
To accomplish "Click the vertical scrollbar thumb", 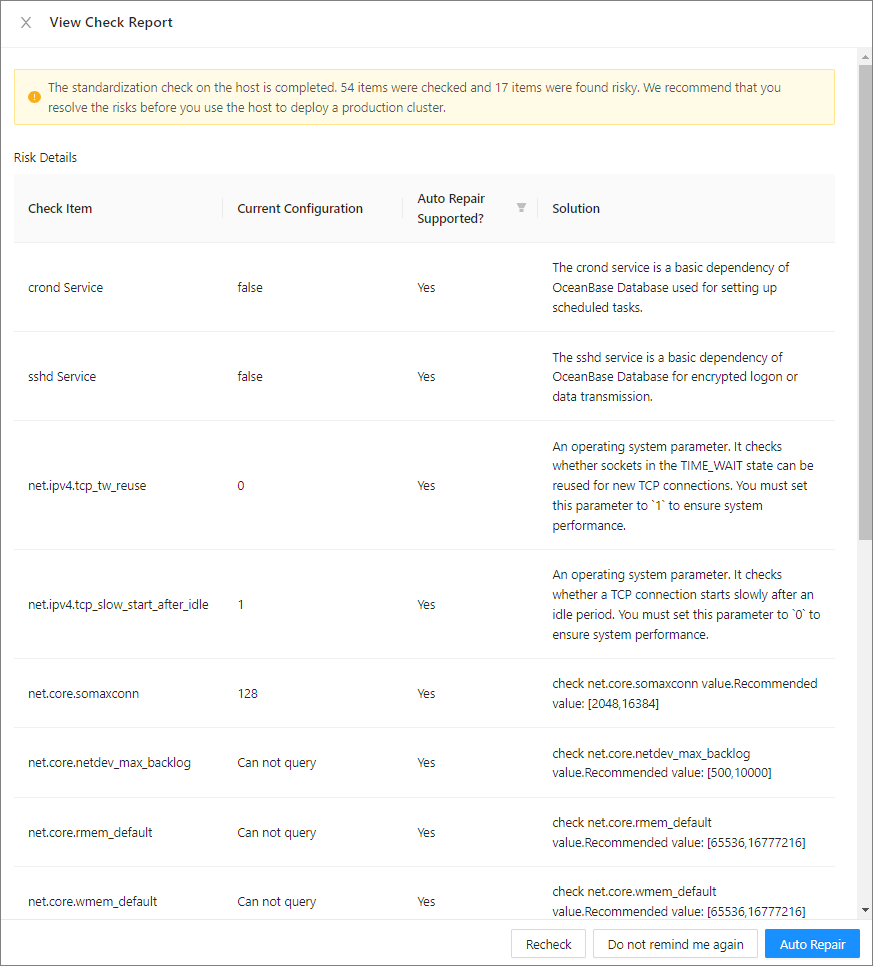I will coord(865,300).
